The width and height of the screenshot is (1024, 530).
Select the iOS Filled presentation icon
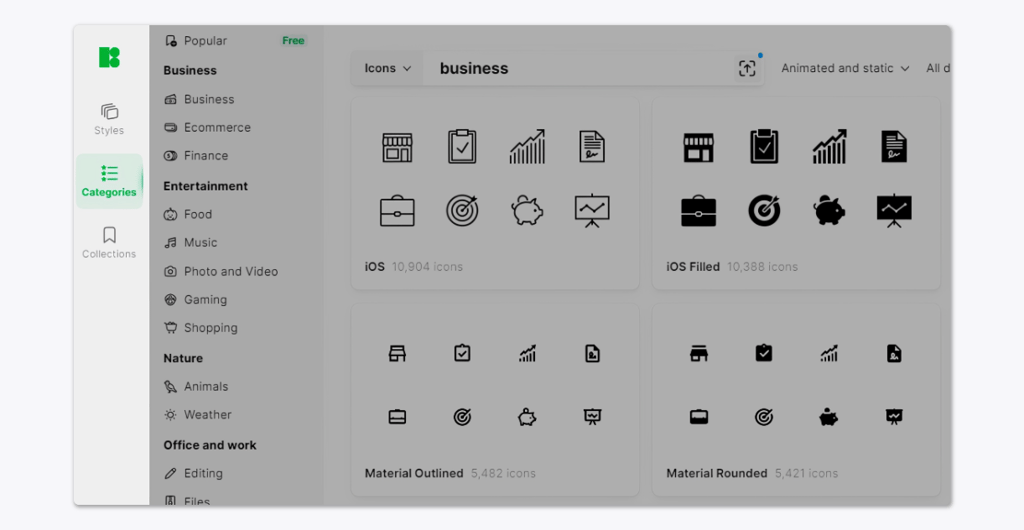[894, 210]
